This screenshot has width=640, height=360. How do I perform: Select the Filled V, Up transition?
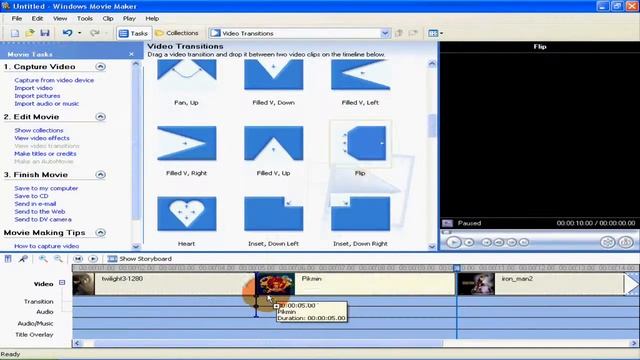(273, 143)
